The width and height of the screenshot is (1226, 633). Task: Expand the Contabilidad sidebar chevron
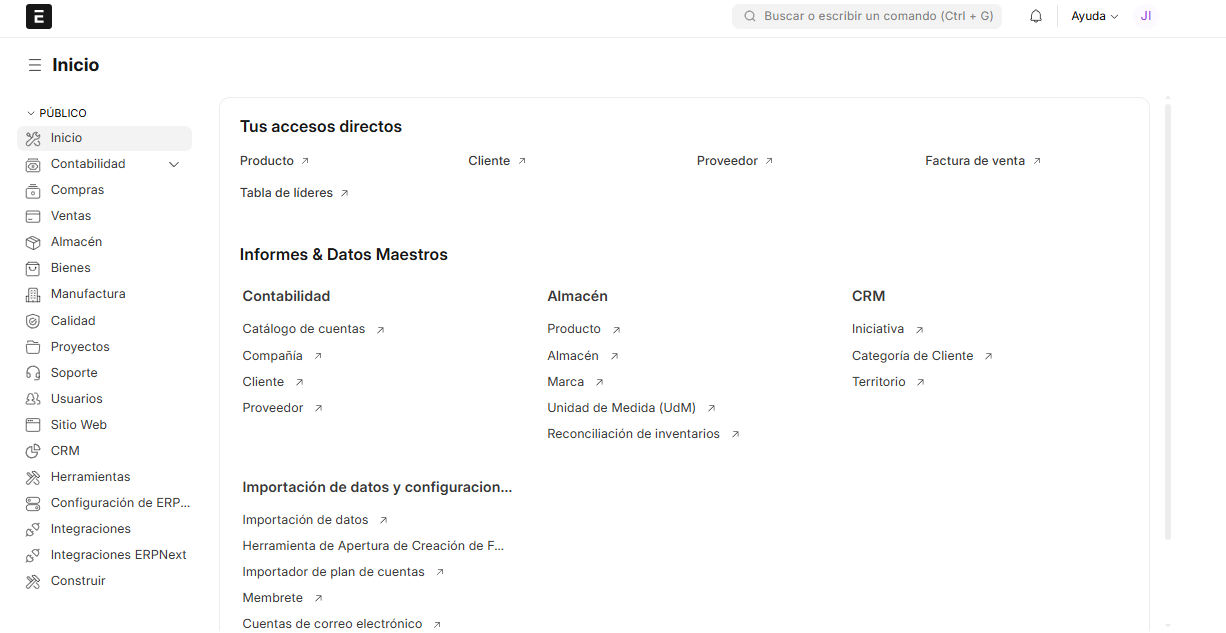174,164
